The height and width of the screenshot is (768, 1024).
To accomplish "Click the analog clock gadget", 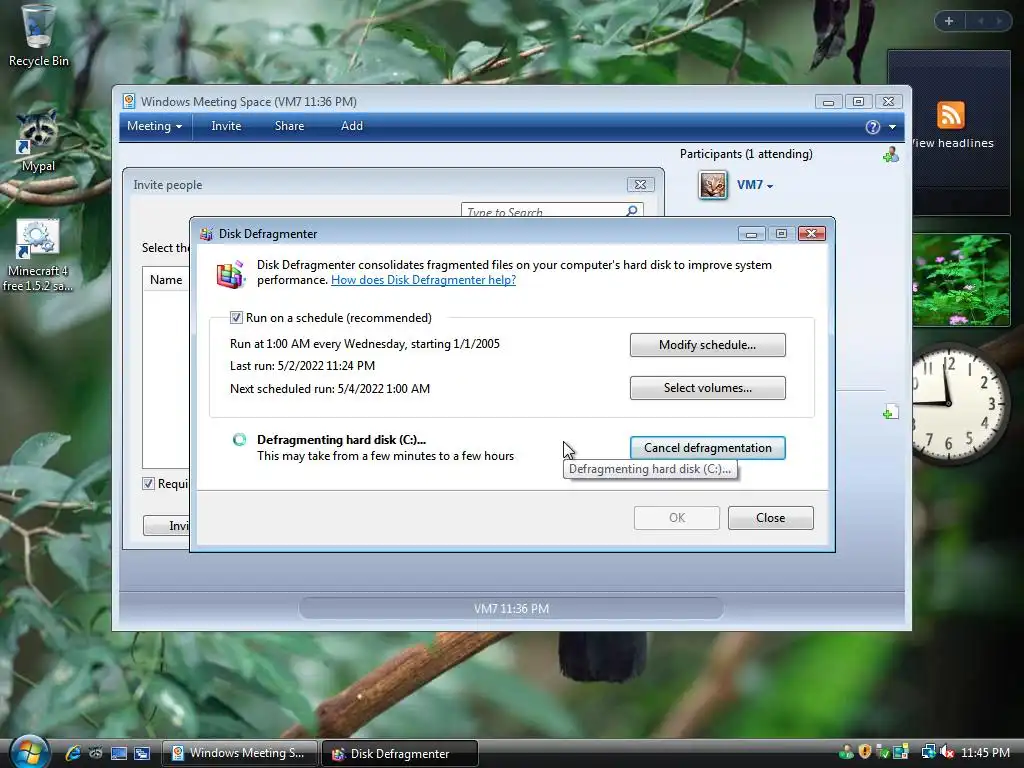I will (960, 403).
